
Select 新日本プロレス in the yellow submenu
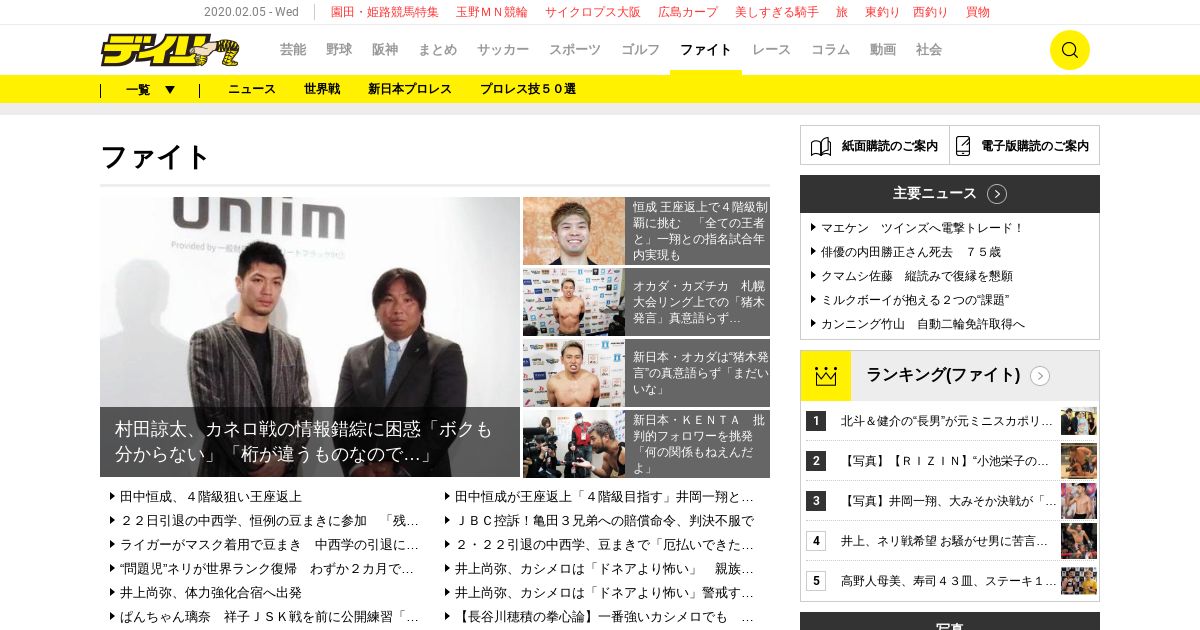[410, 89]
